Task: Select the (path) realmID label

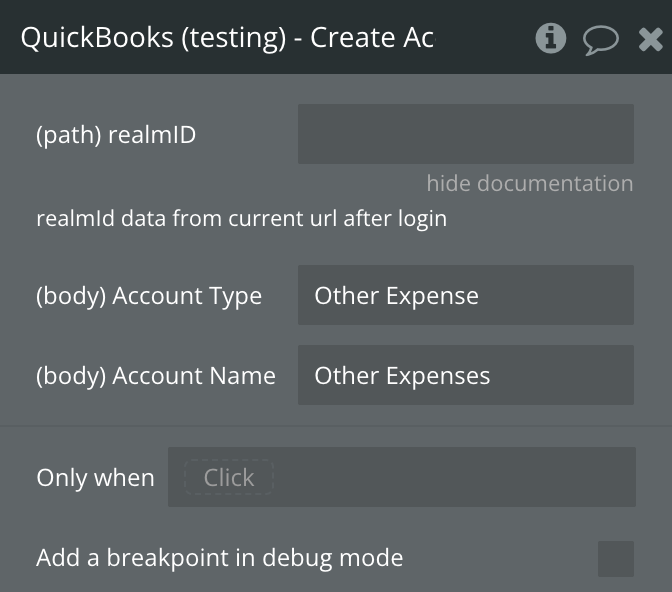Action: 116,135
